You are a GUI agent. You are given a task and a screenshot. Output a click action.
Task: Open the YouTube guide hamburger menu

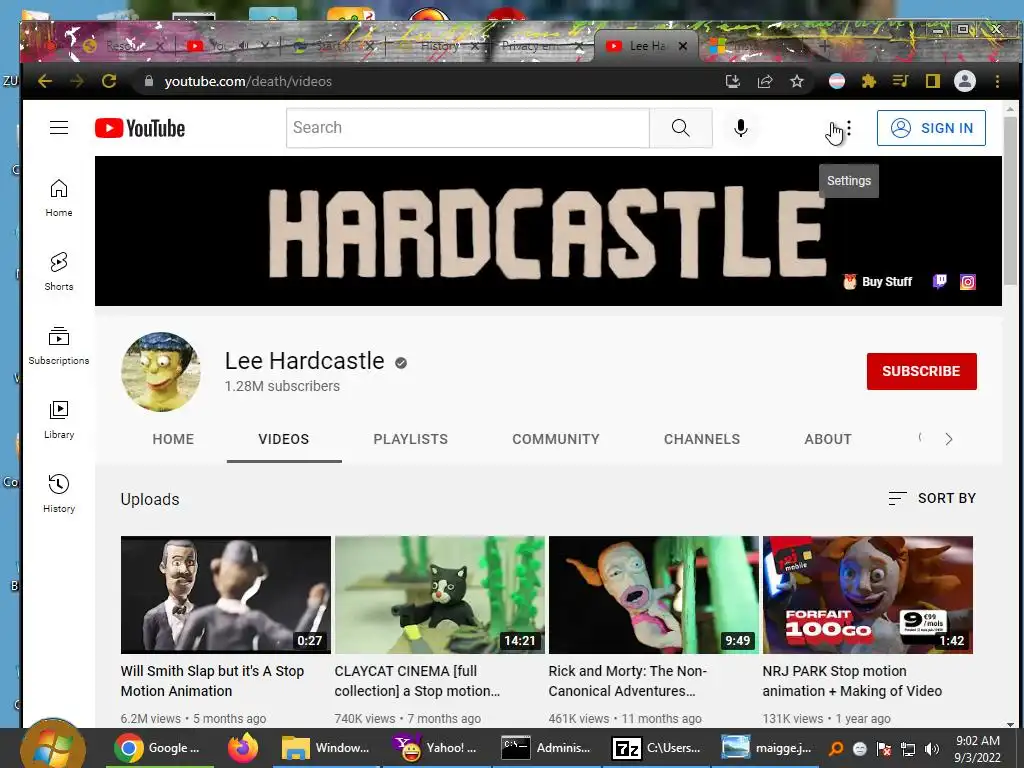coord(59,127)
